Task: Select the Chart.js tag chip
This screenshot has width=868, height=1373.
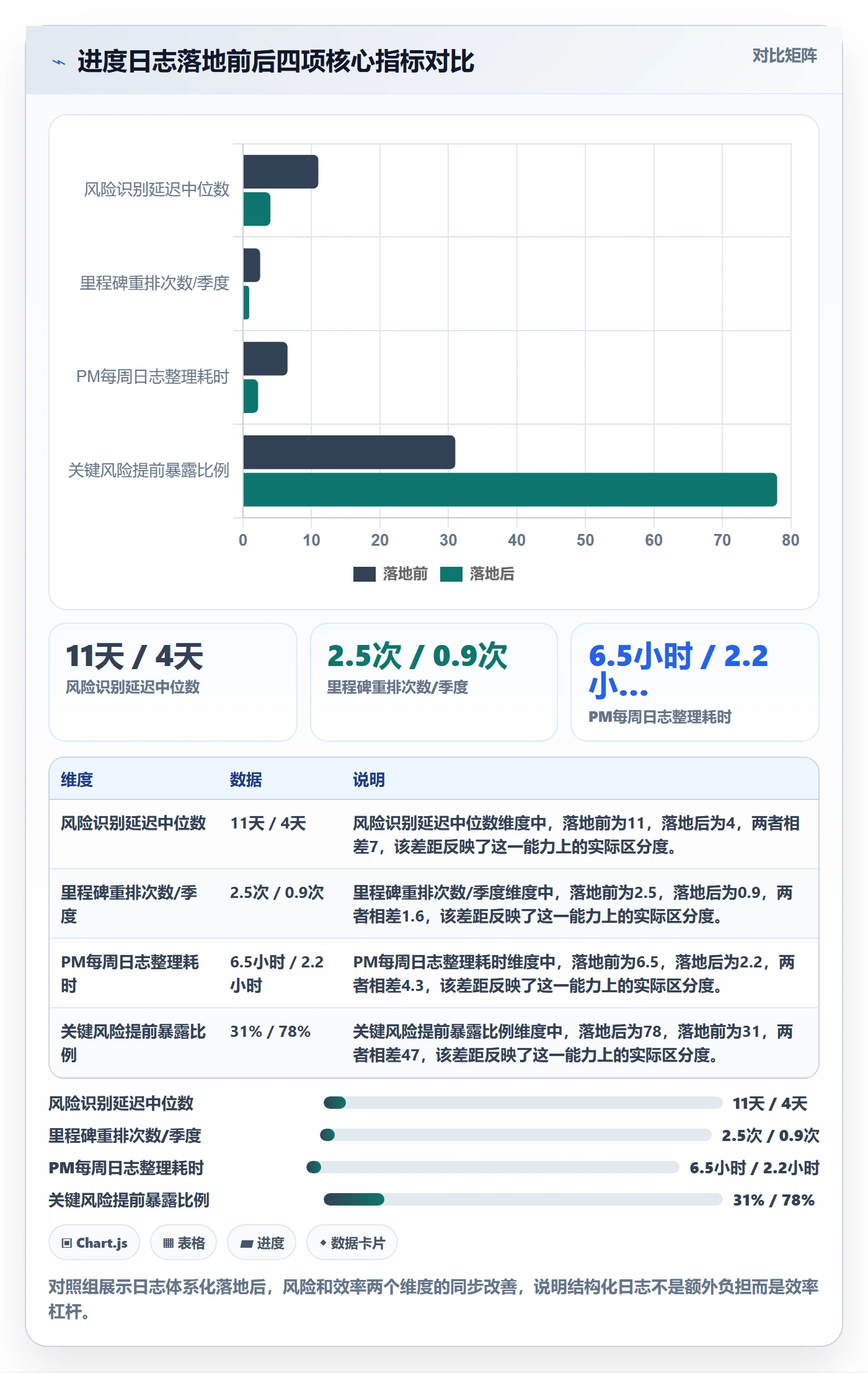Action: (94, 1243)
